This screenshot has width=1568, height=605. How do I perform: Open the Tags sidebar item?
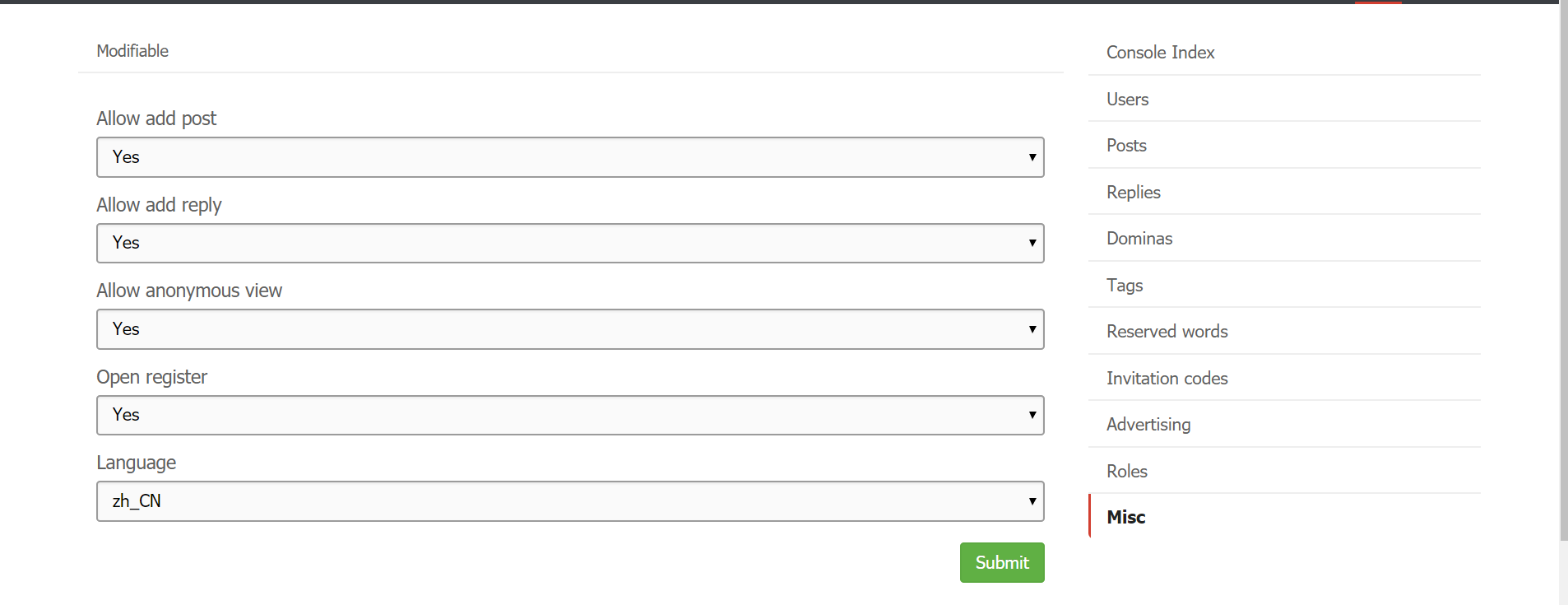1125,286
